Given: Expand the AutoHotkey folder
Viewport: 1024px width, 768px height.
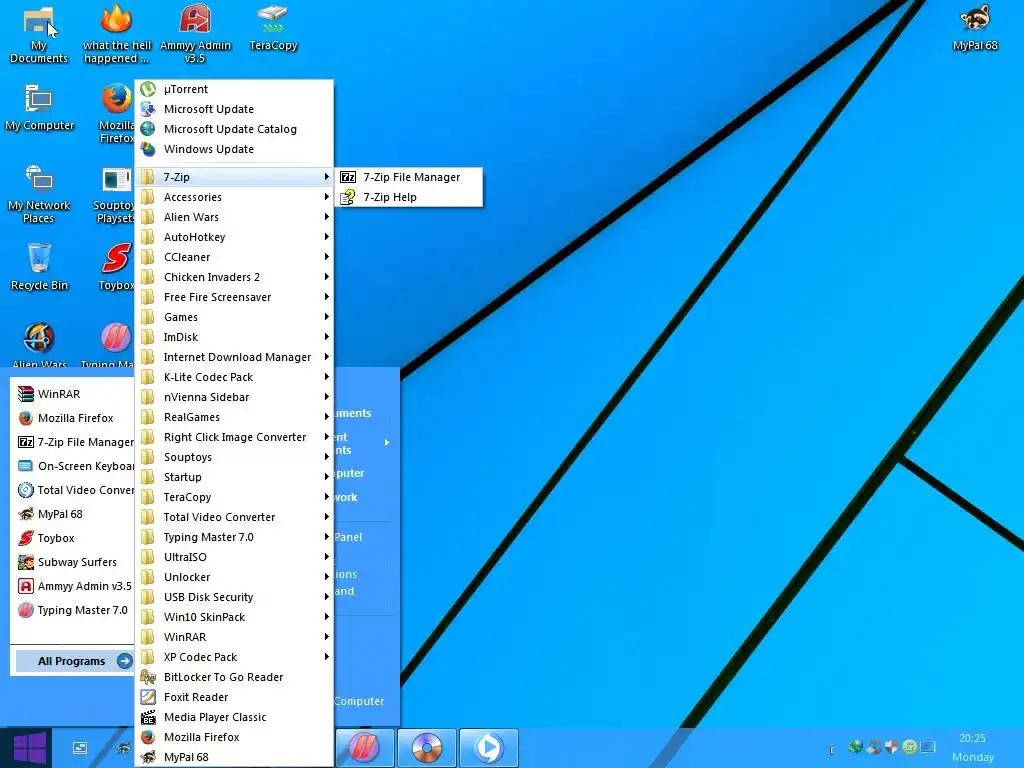Looking at the screenshot, I should [x=234, y=237].
